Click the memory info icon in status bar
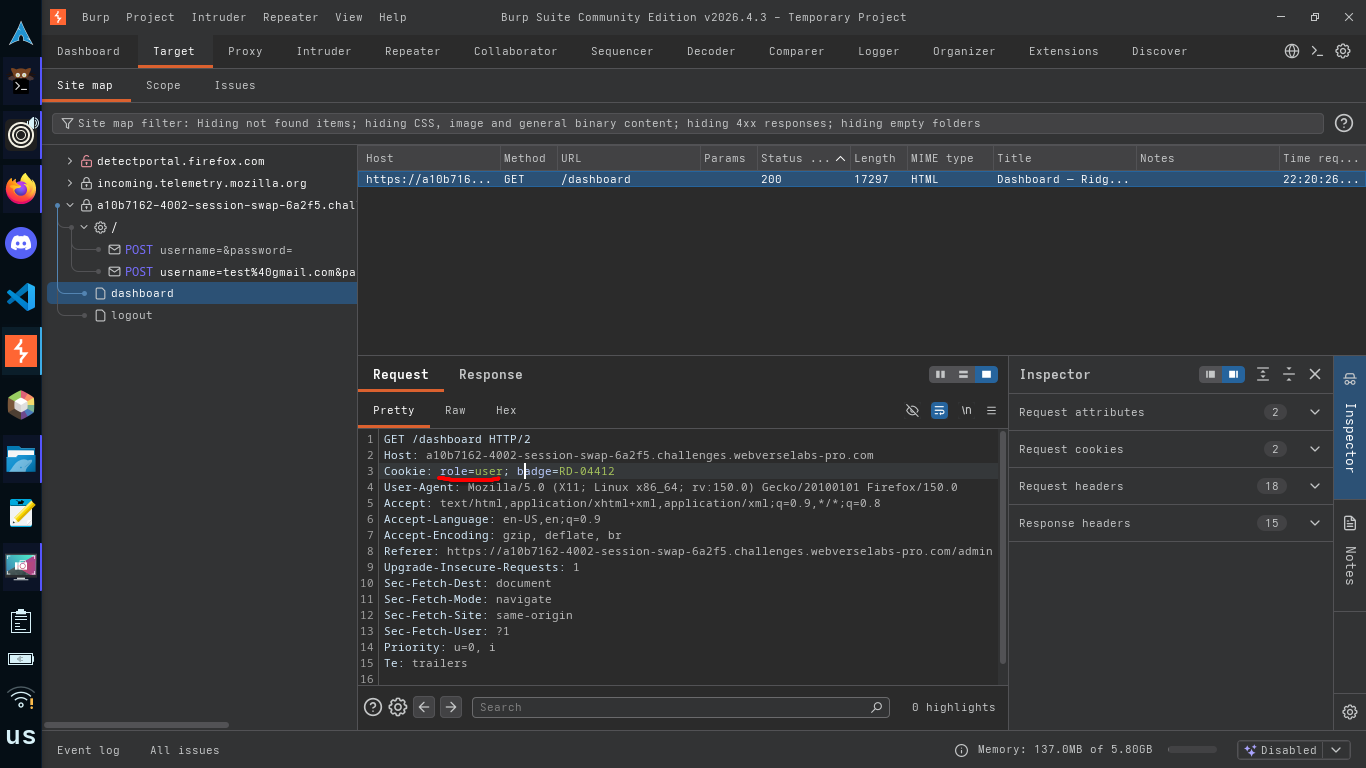Viewport: 1366px width, 768px height. point(961,750)
